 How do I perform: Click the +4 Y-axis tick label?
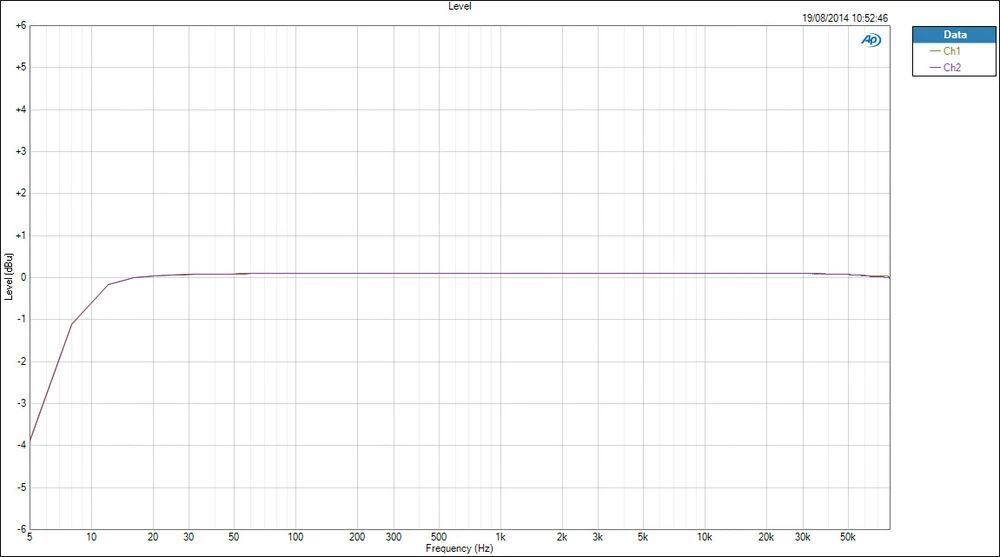tap(21, 110)
